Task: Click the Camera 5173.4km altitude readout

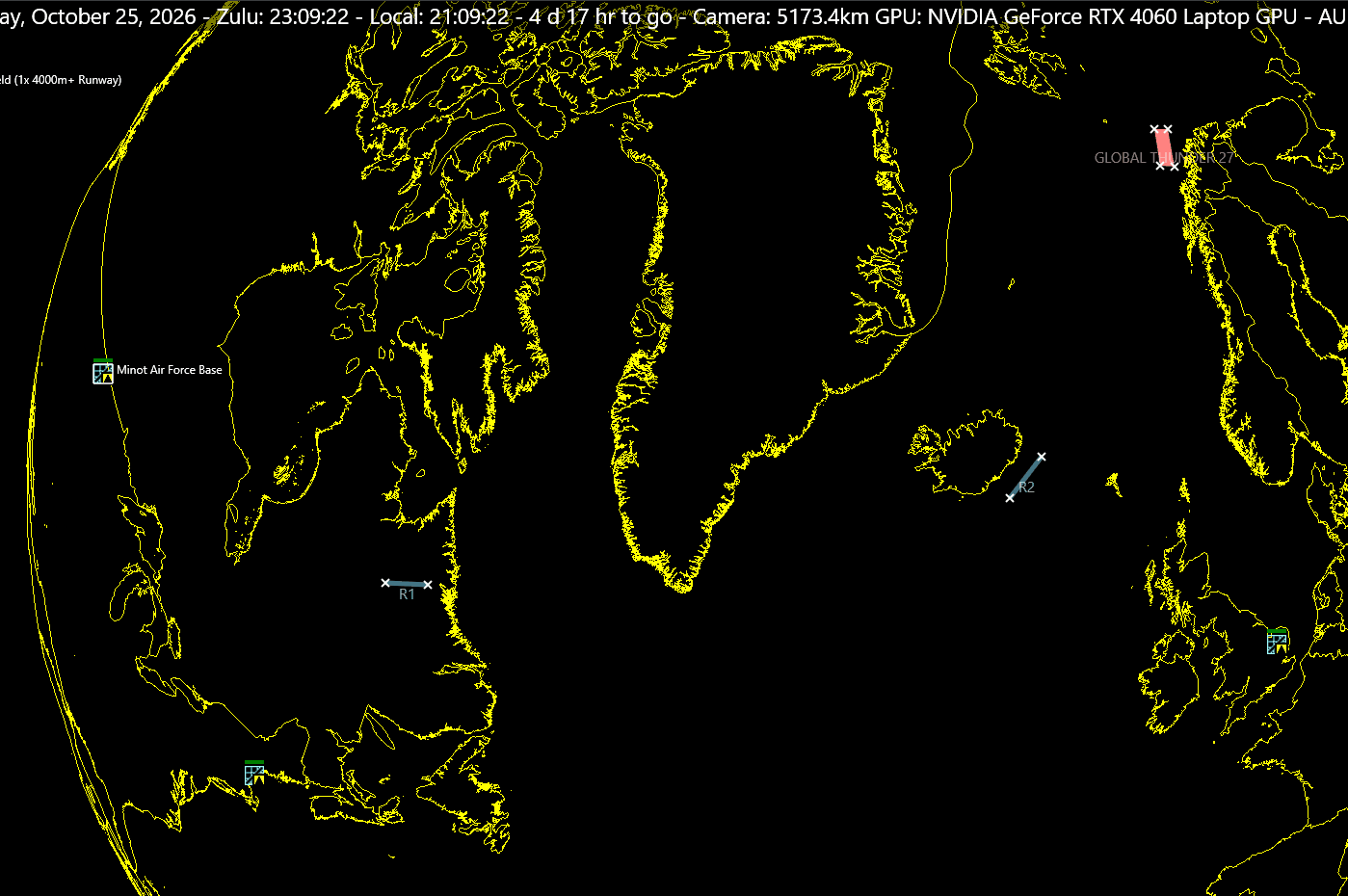Action: click(782, 16)
